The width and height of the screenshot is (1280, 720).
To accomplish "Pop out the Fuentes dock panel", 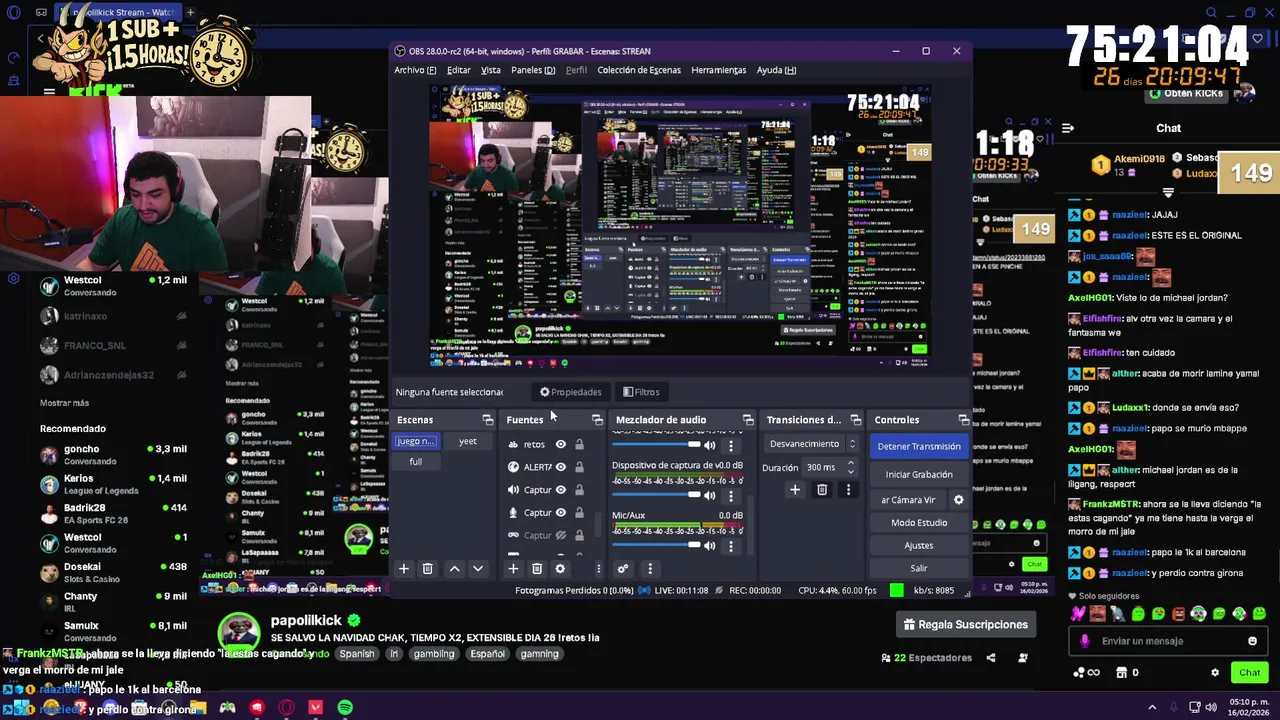I will pos(597,420).
